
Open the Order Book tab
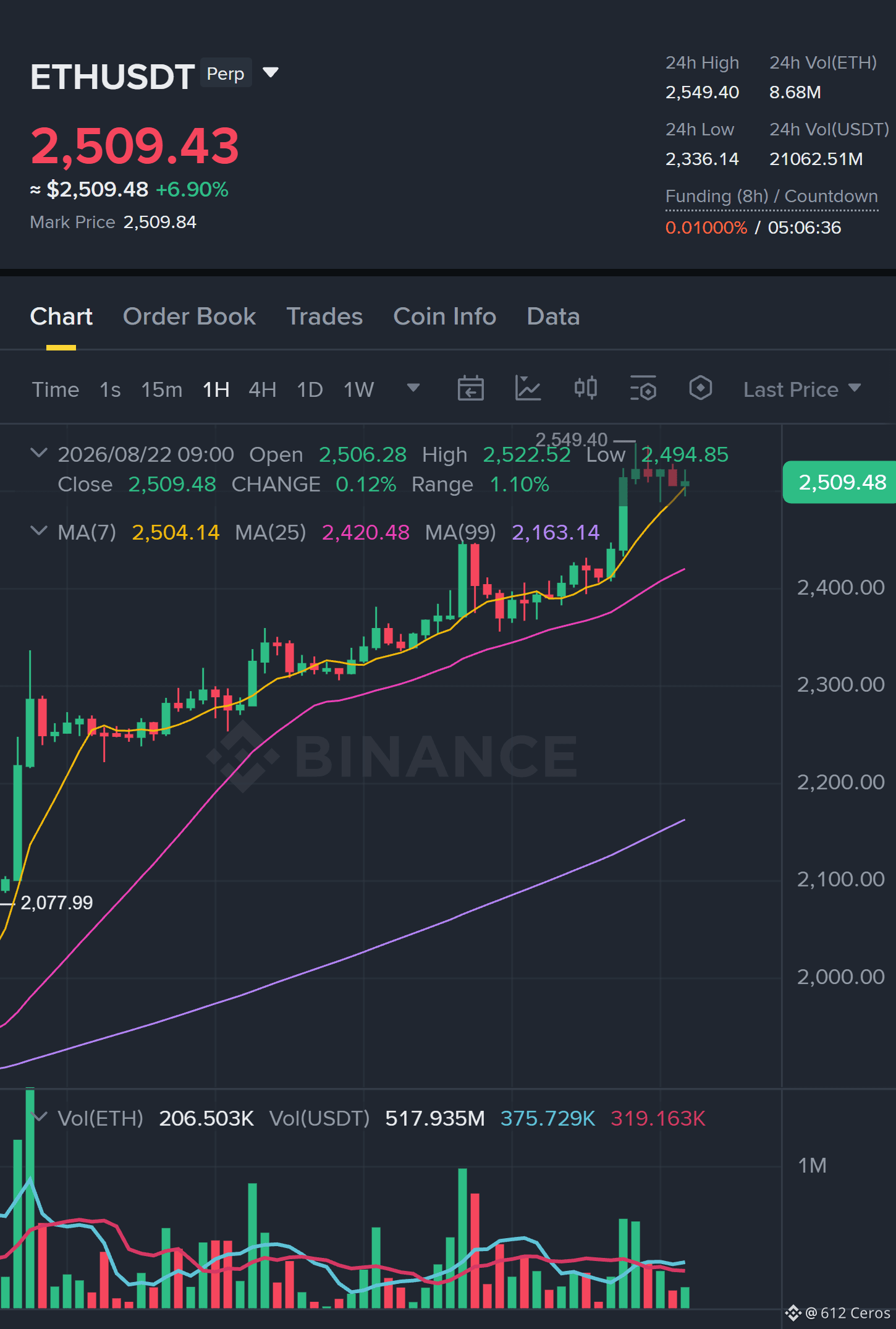pyautogui.click(x=189, y=316)
